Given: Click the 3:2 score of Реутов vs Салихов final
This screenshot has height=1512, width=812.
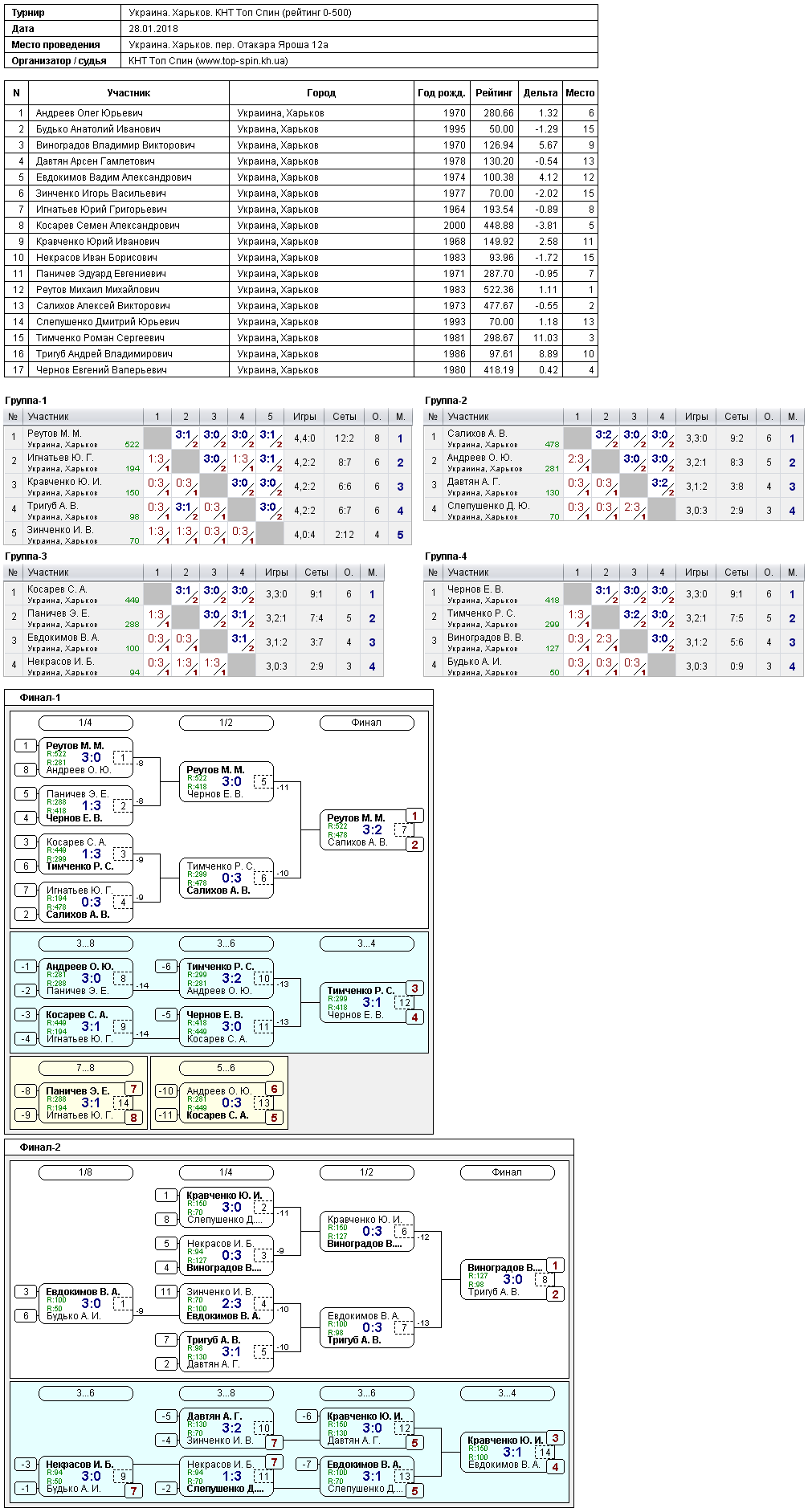Looking at the screenshot, I should tap(372, 829).
